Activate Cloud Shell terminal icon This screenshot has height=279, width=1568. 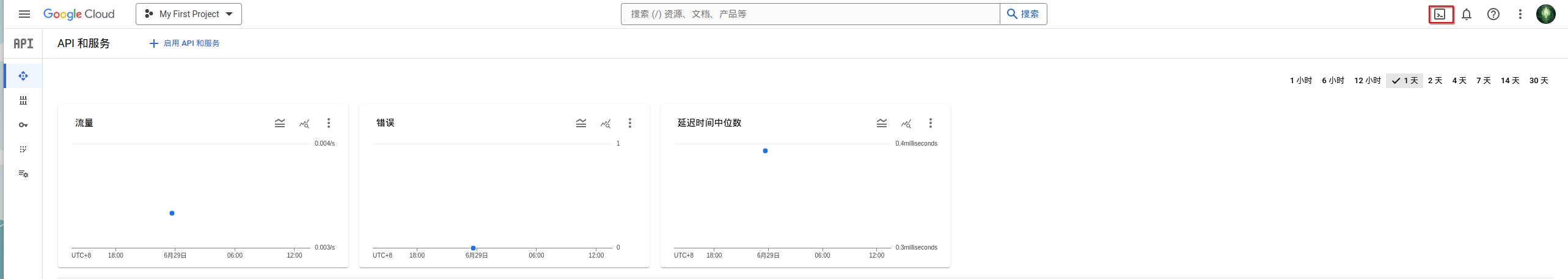click(x=1440, y=14)
